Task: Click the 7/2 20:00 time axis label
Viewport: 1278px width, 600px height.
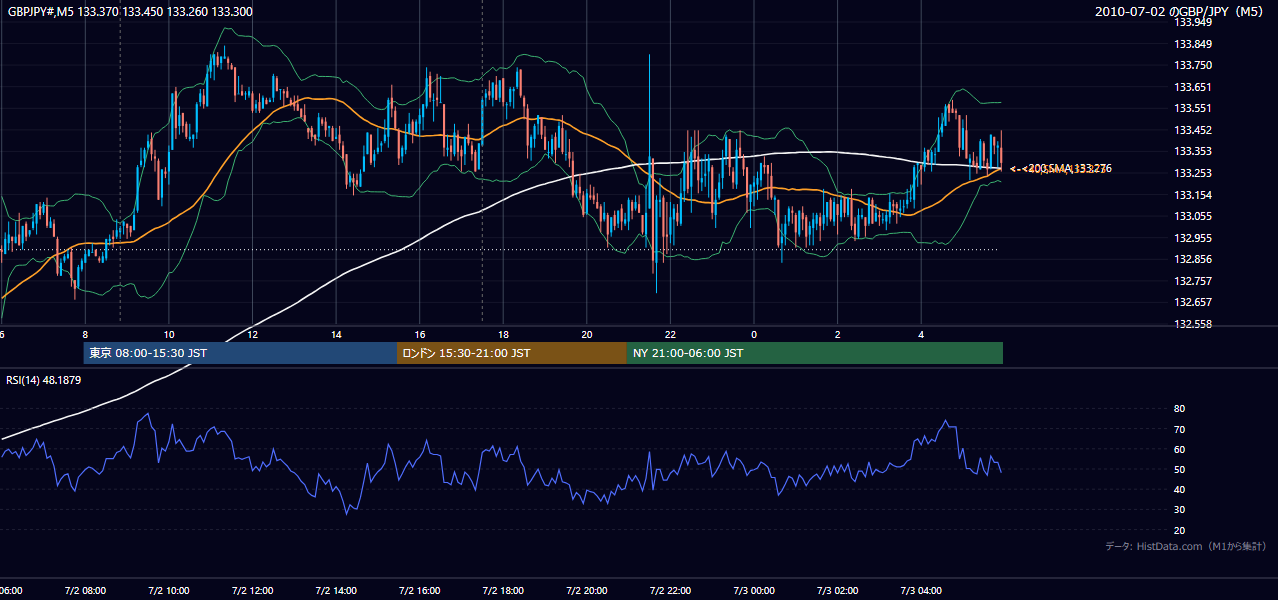Action: click(587, 590)
